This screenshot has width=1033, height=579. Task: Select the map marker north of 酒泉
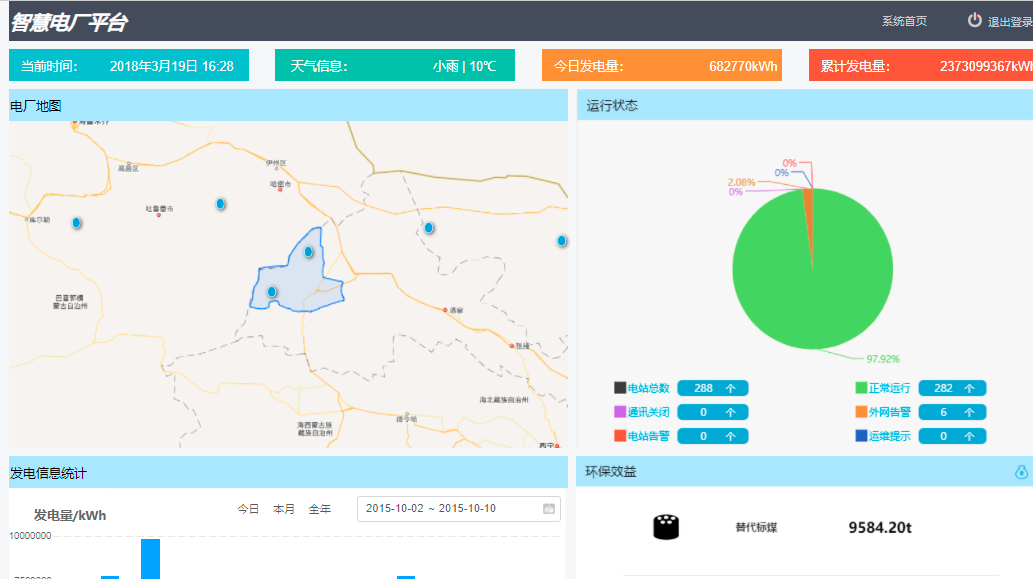coord(429,228)
